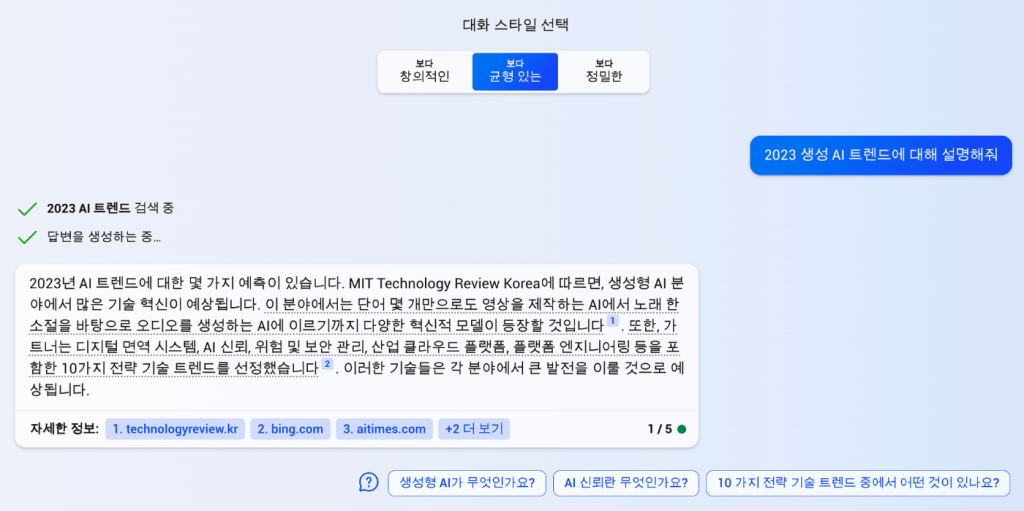Image resolution: width=1024 pixels, height=511 pixels.
Task: Select the 창의적인 conversation style
Action: click(x=425, y=71)
